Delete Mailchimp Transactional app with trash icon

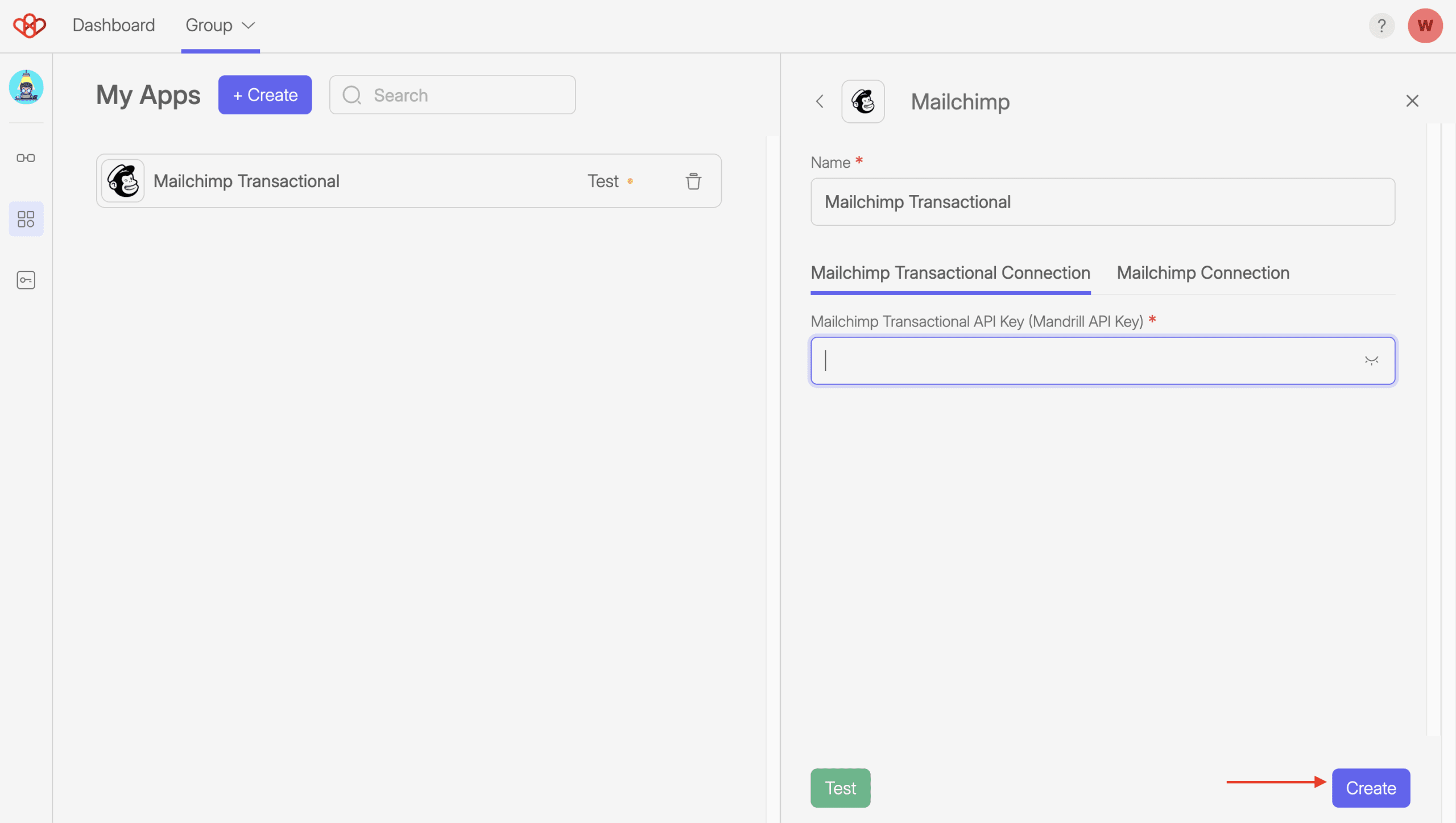click(693, 181)
